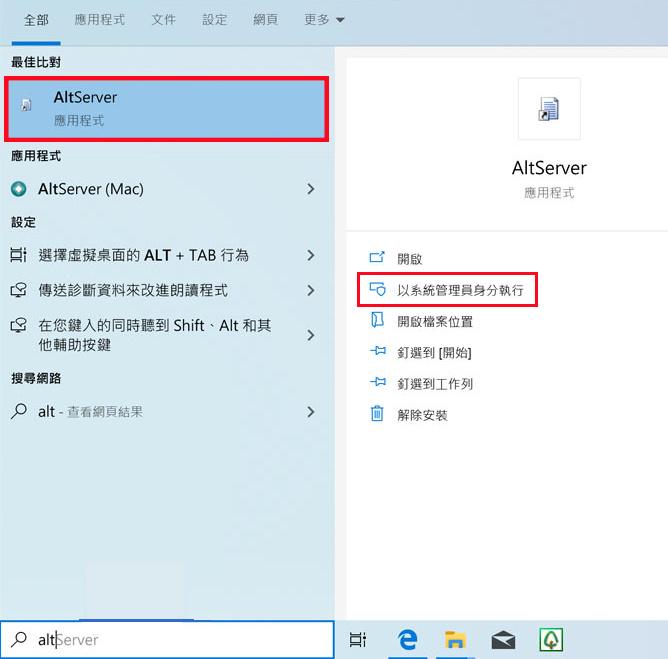The image size is (668, 659).
Task: Switch to the 應用程式 tab
Action: click(x=100, y=20)
